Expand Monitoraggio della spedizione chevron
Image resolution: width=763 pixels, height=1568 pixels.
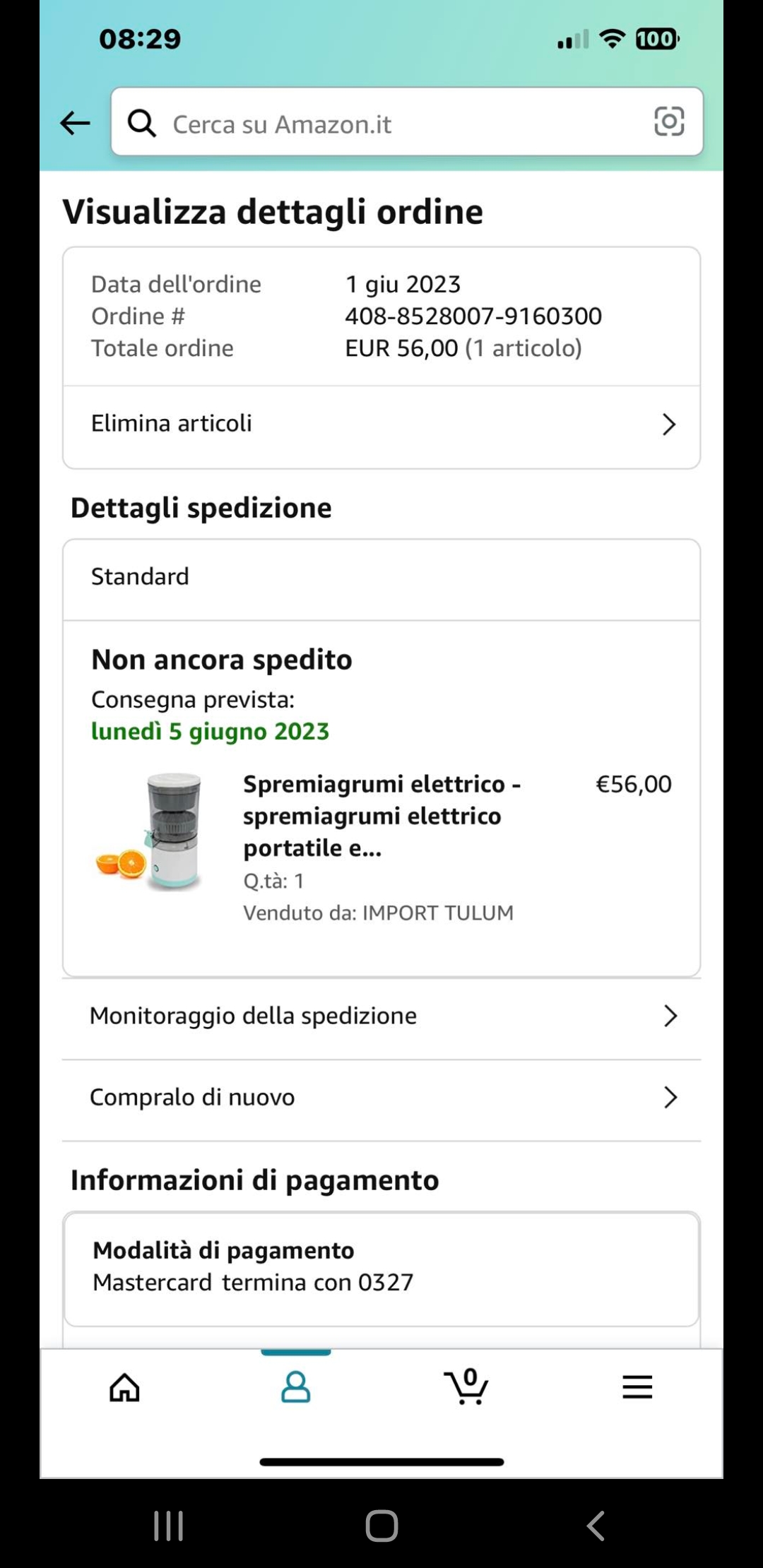point(670,1016)
